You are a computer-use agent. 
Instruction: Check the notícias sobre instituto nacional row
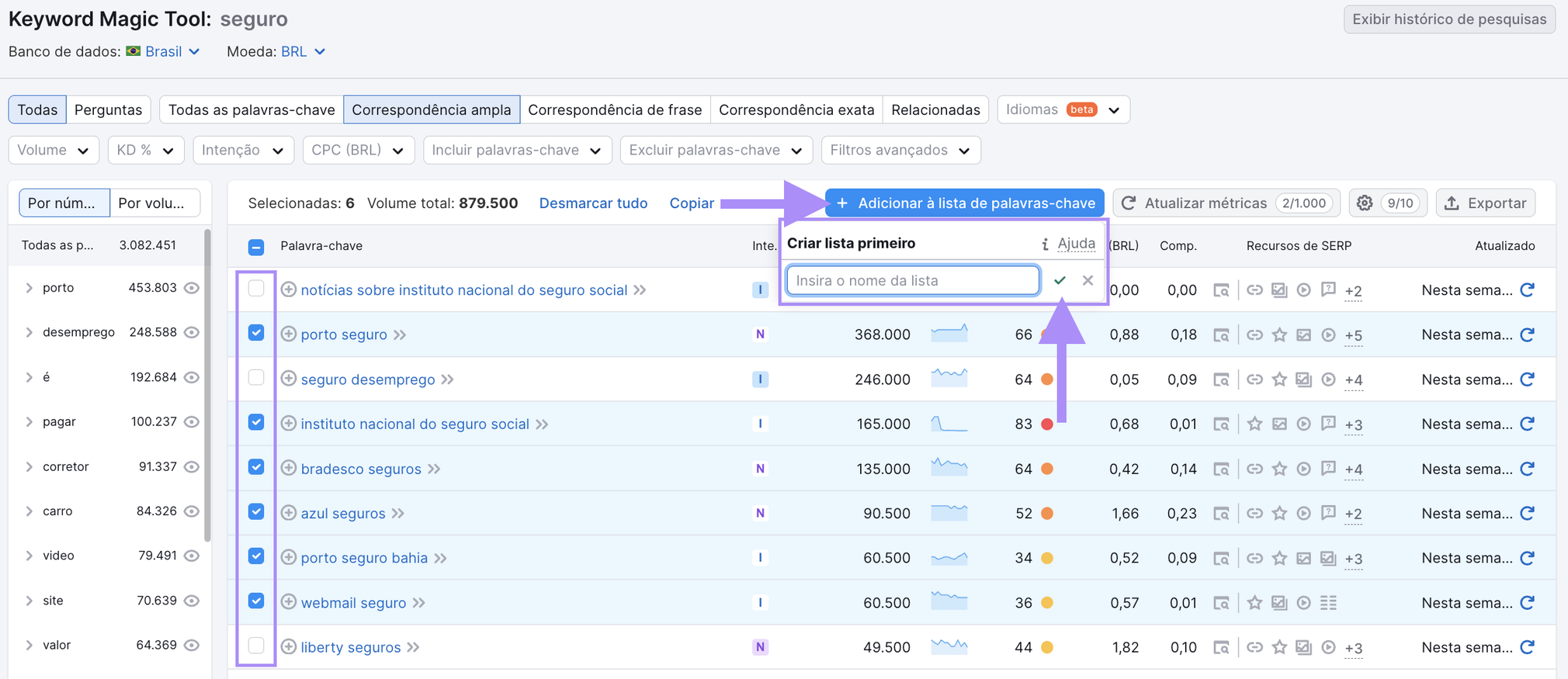(256, 289)
